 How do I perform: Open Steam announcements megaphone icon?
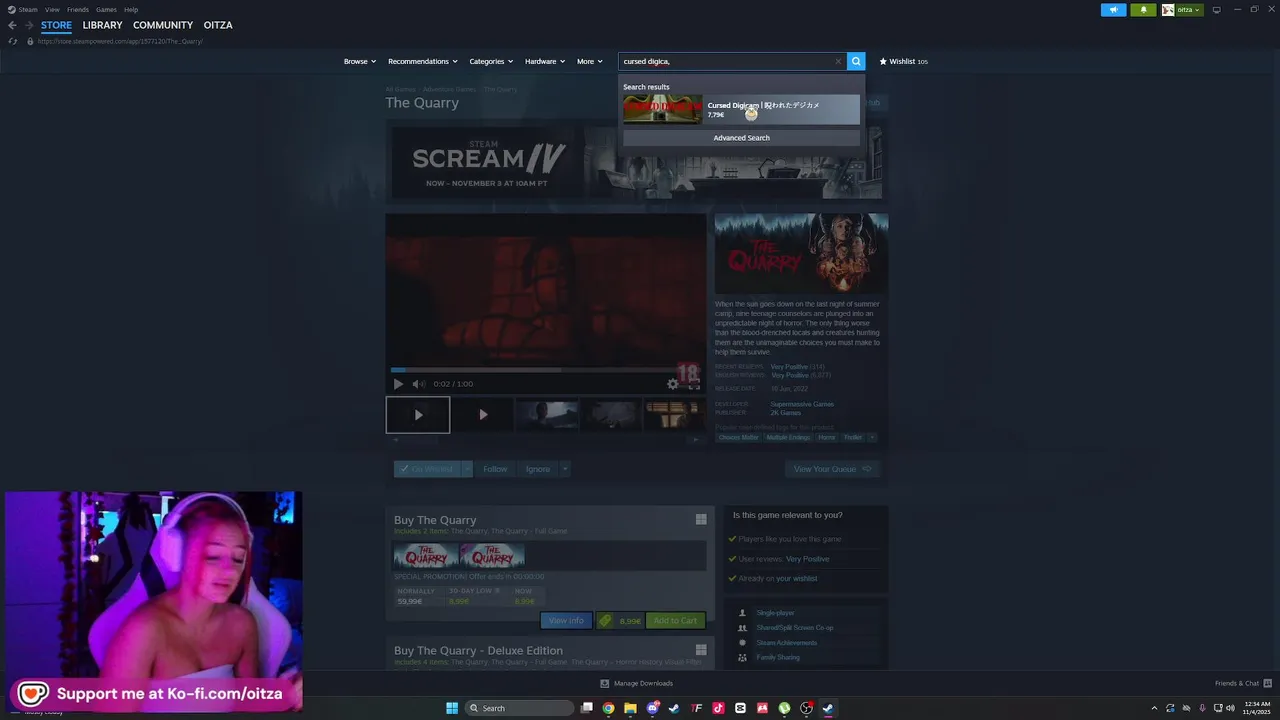(x=1113, y=10)
